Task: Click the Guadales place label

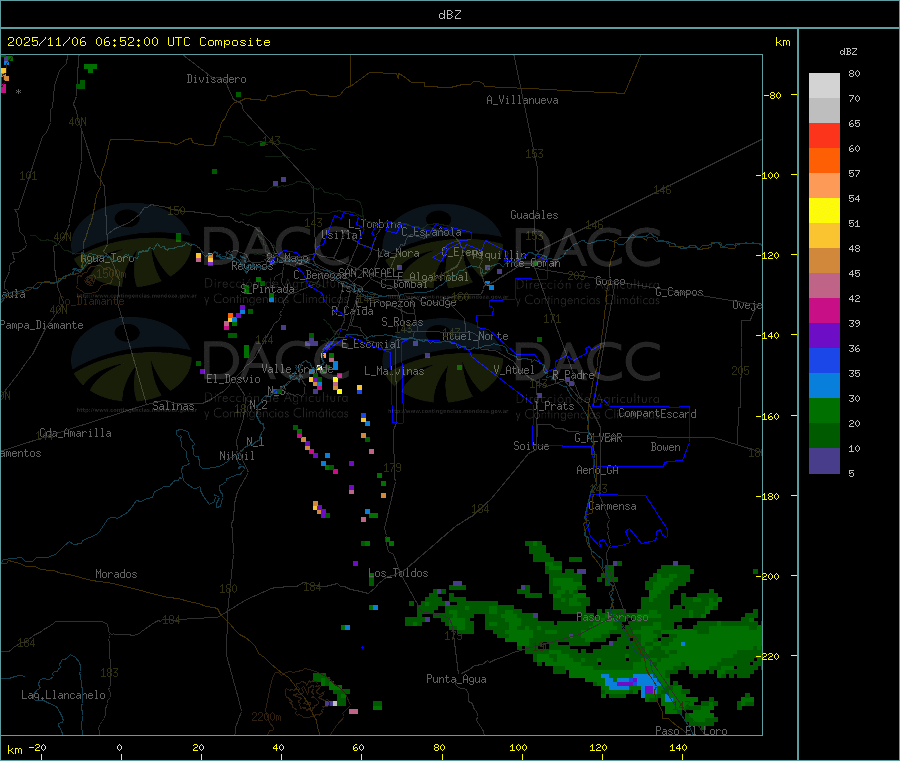Action: click(534, 215)
